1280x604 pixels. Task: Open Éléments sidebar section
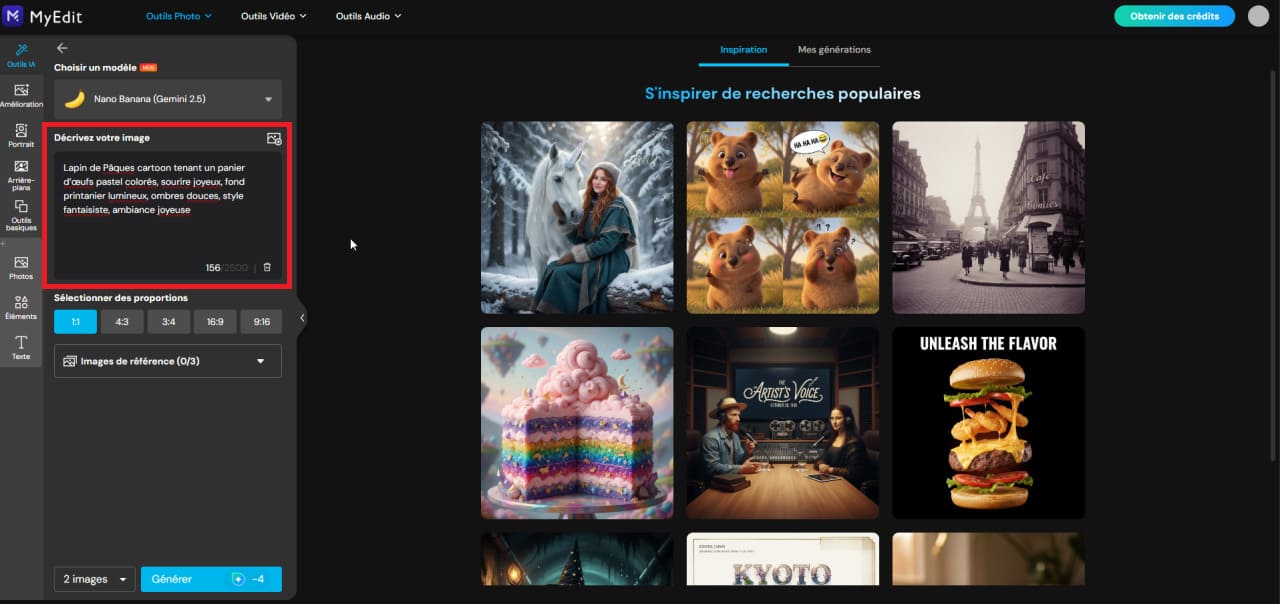coord(21,307)
